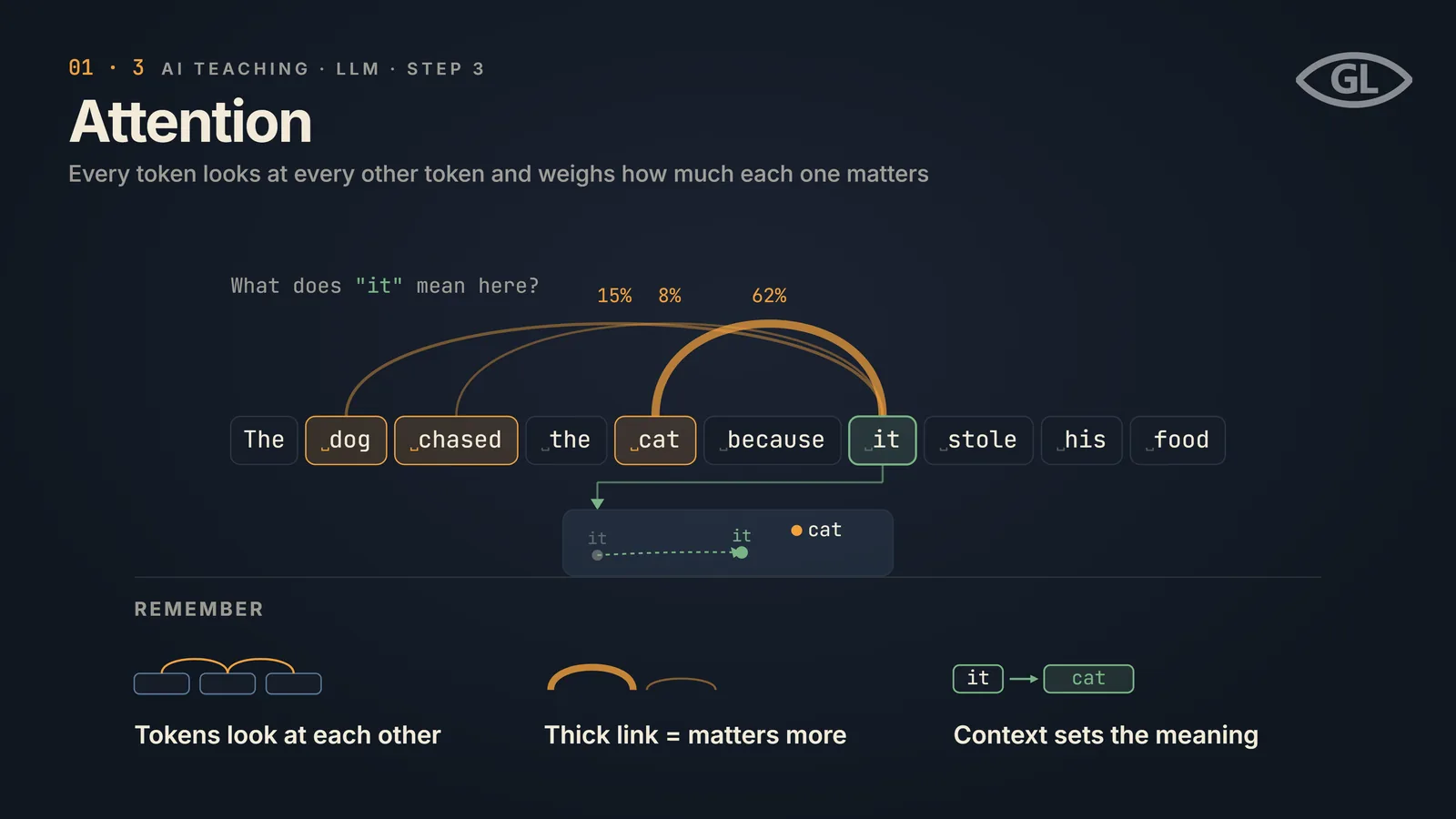The height and width of the screenshot is (819, 1456).
Task: Select the "chased" token box
Action: [x=456, y=440]
